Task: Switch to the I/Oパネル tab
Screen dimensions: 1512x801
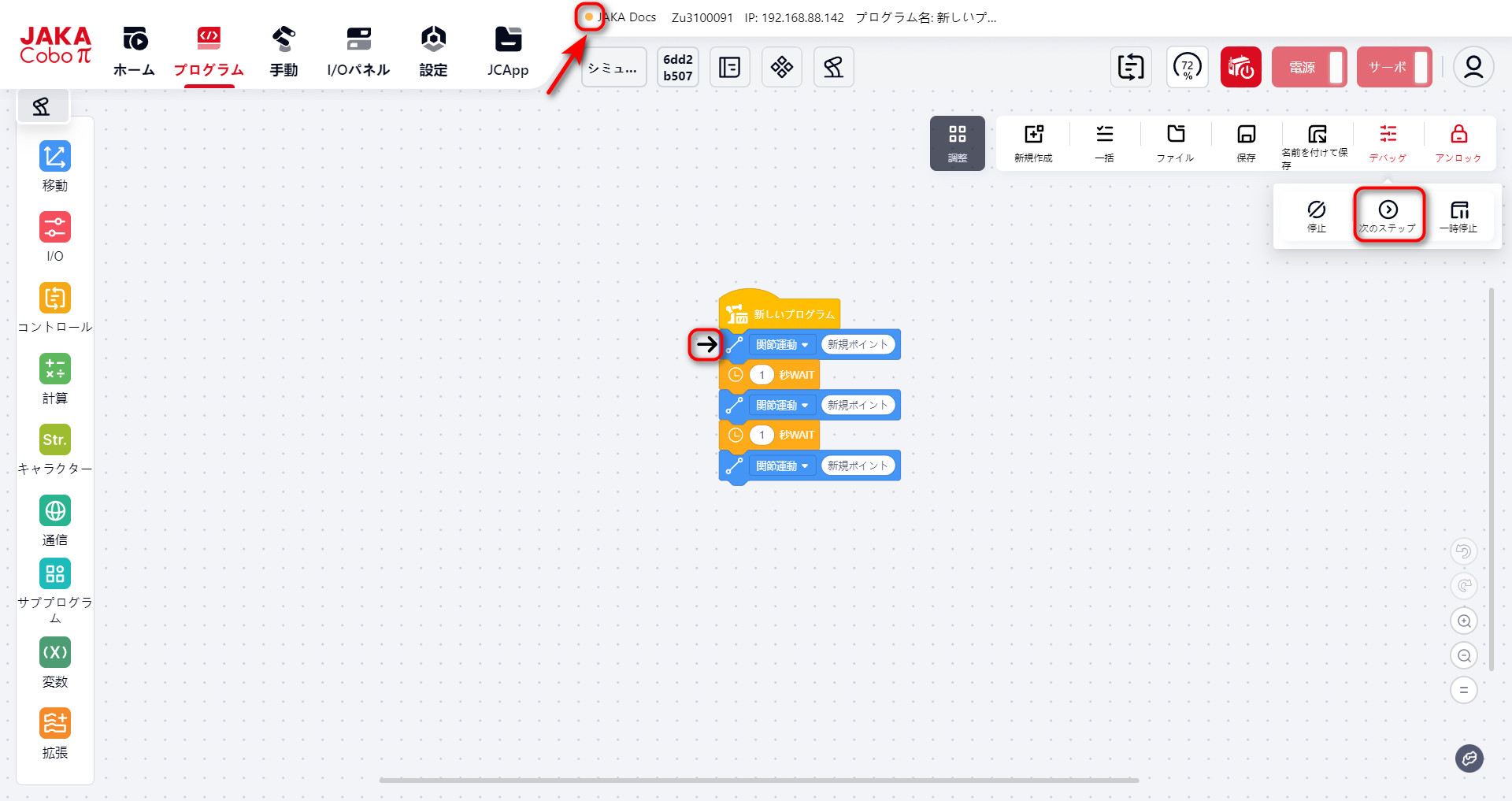Action: coord(358,52)
